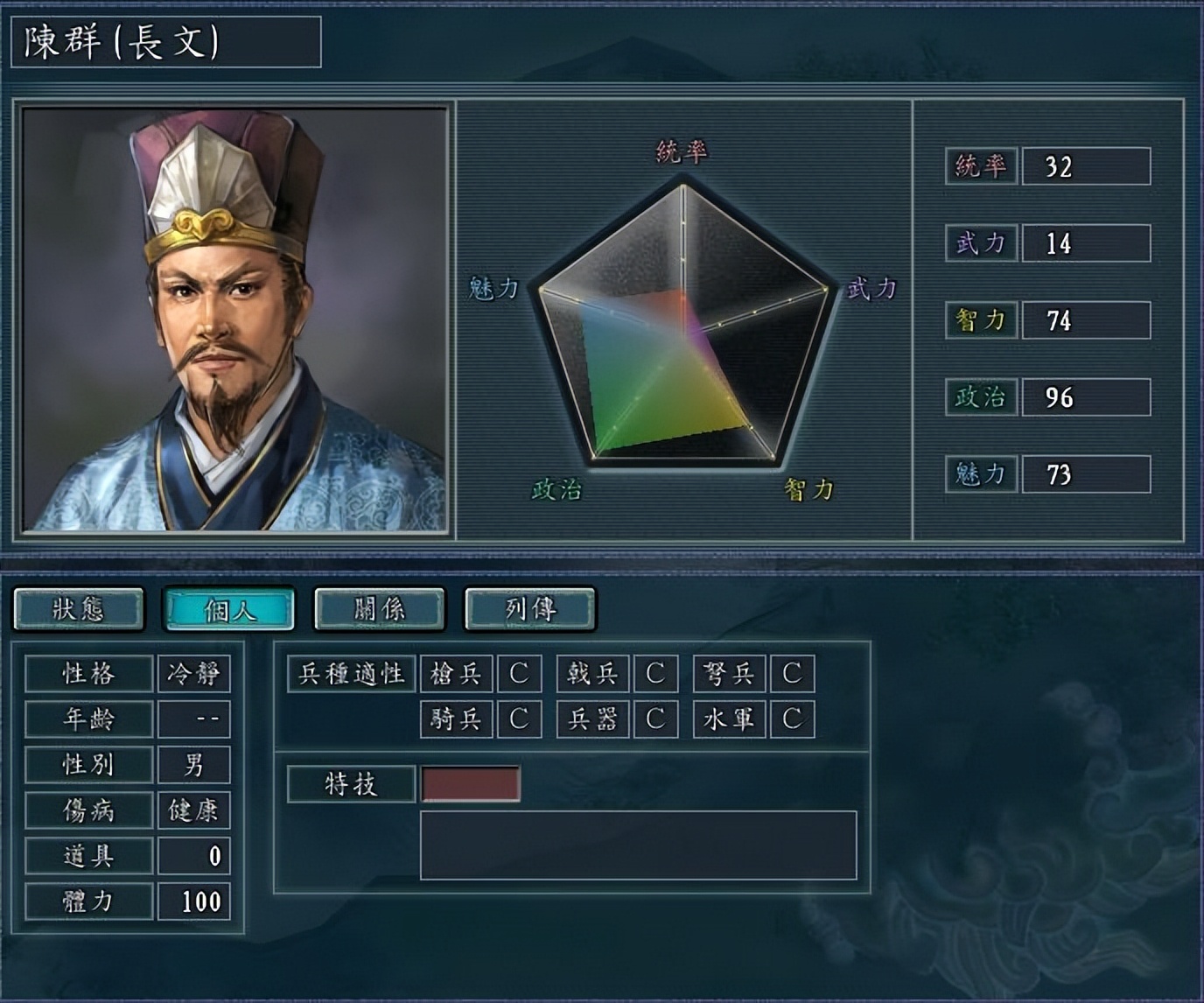This screenshot has width=1204, height=1003.
Task: Select the 統率 stat value 32
Action: pos(1086,166)
